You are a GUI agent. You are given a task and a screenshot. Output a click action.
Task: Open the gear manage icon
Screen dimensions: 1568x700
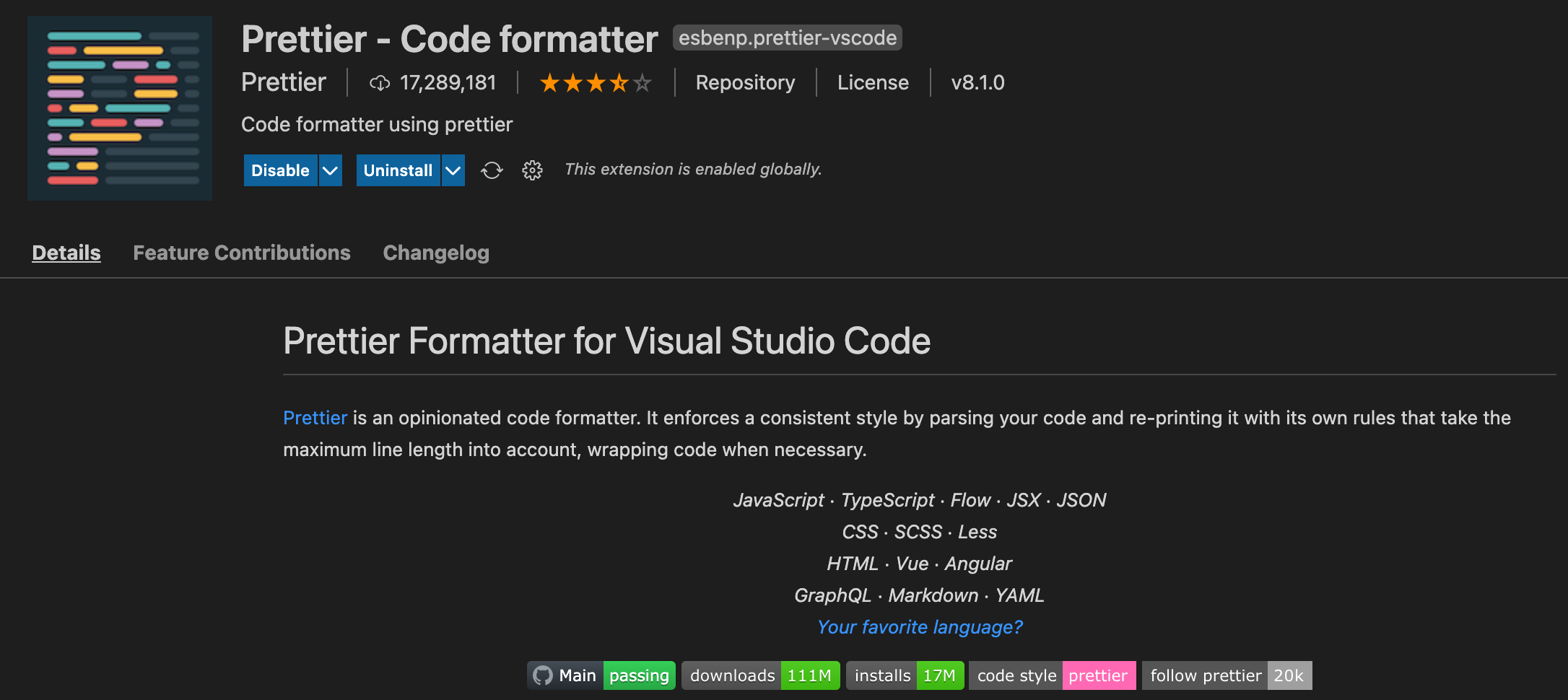pyautogui.click(x=532, y=170)
